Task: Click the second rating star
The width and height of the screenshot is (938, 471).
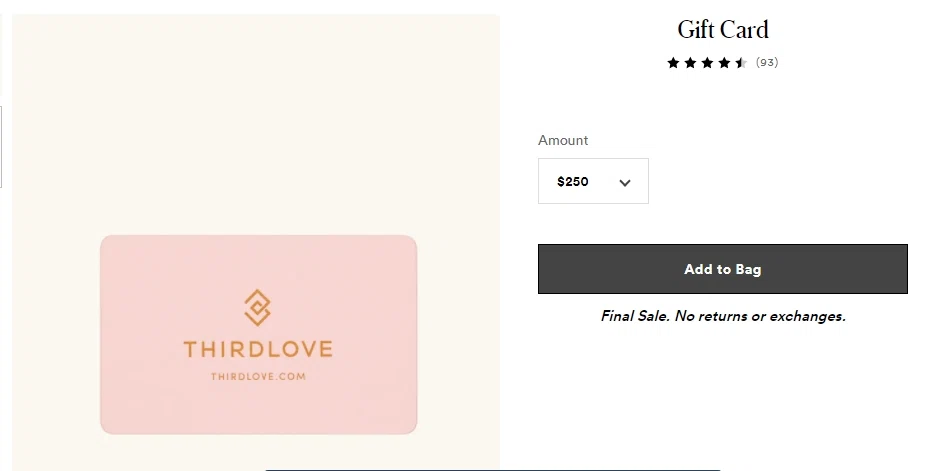Action: pyautogui.click(x=690, y=63)
